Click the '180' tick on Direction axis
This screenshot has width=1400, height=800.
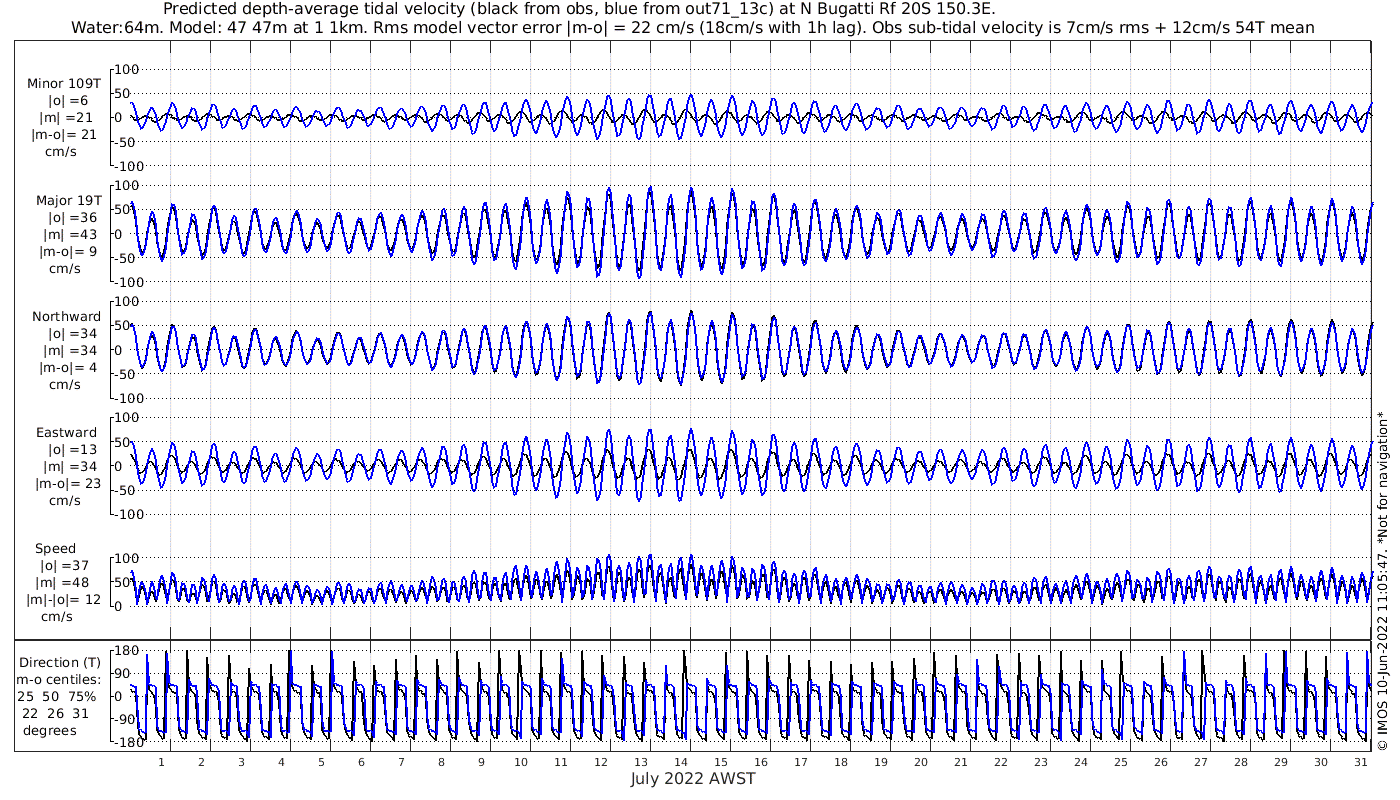pos(126,651)
